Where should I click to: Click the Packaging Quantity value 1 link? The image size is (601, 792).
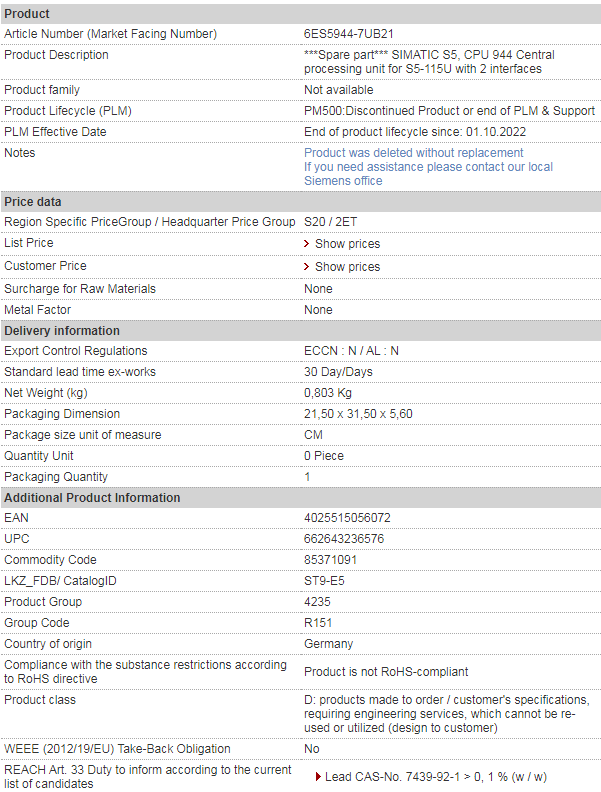tap(307, 477)
